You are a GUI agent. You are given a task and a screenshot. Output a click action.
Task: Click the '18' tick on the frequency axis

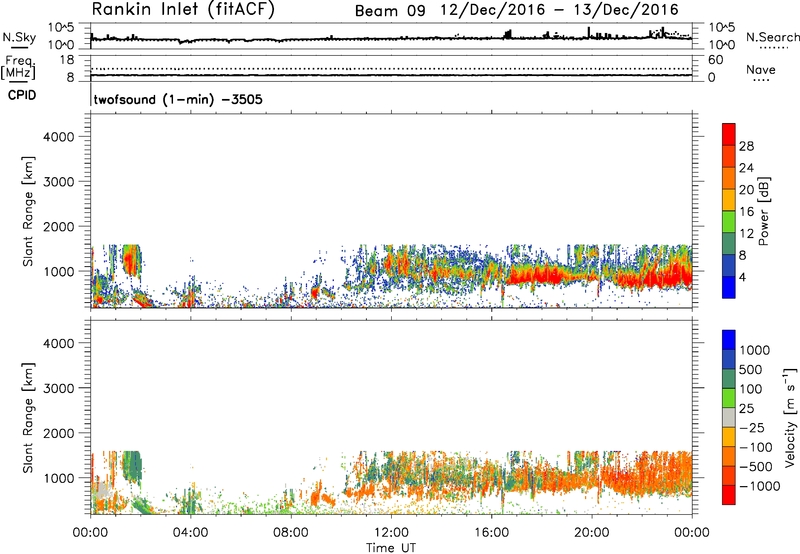click(66, 60)
